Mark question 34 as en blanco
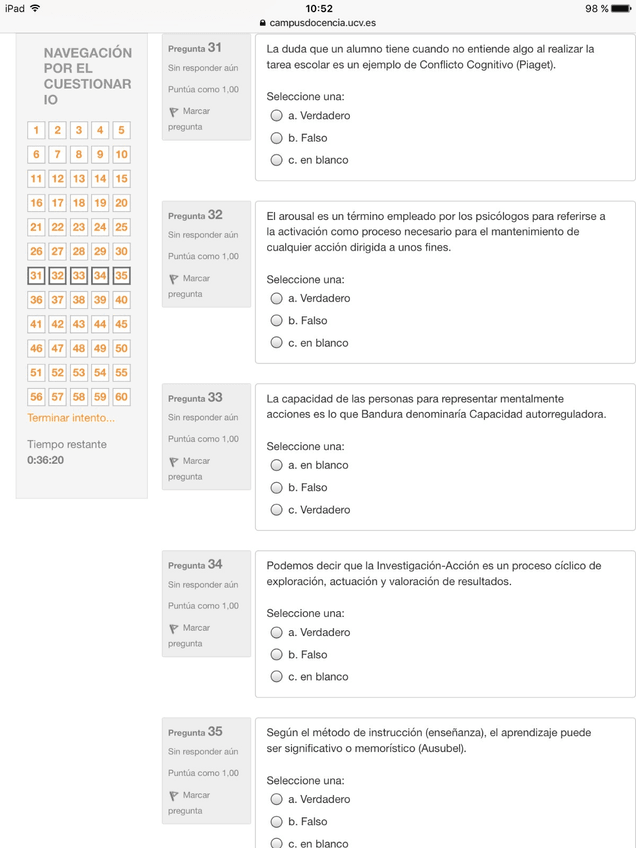This screenshot has height=848, width=636. tap(277, 677)
